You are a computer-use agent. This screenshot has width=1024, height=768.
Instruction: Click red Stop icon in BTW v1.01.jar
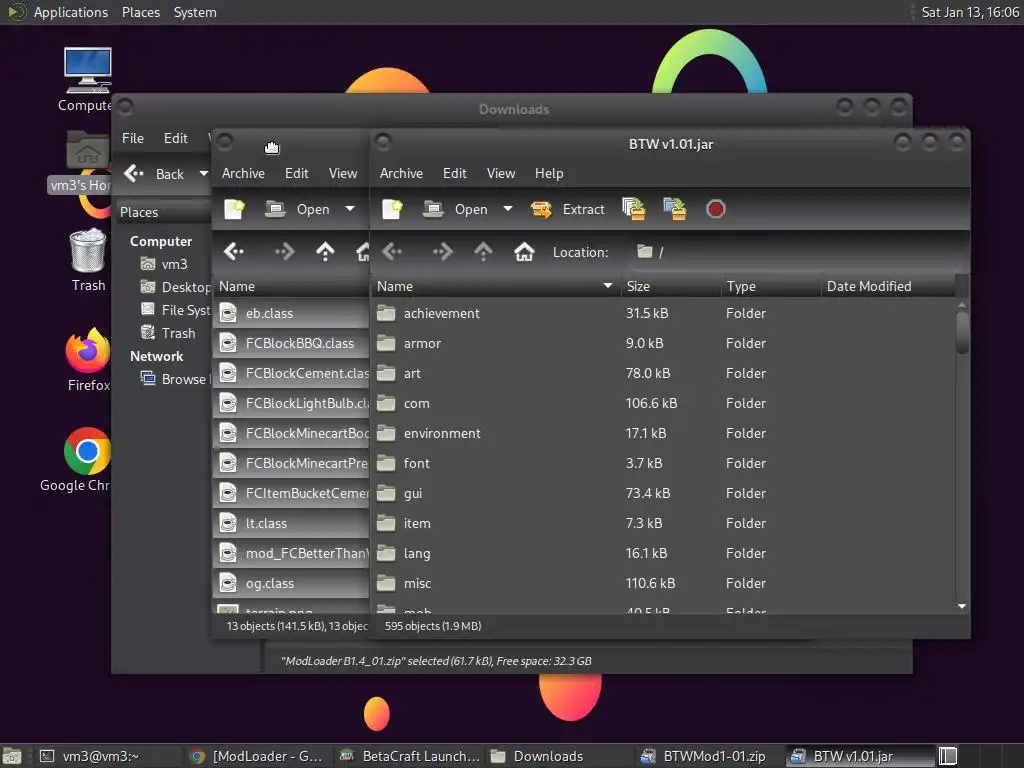tap(716, 209)
